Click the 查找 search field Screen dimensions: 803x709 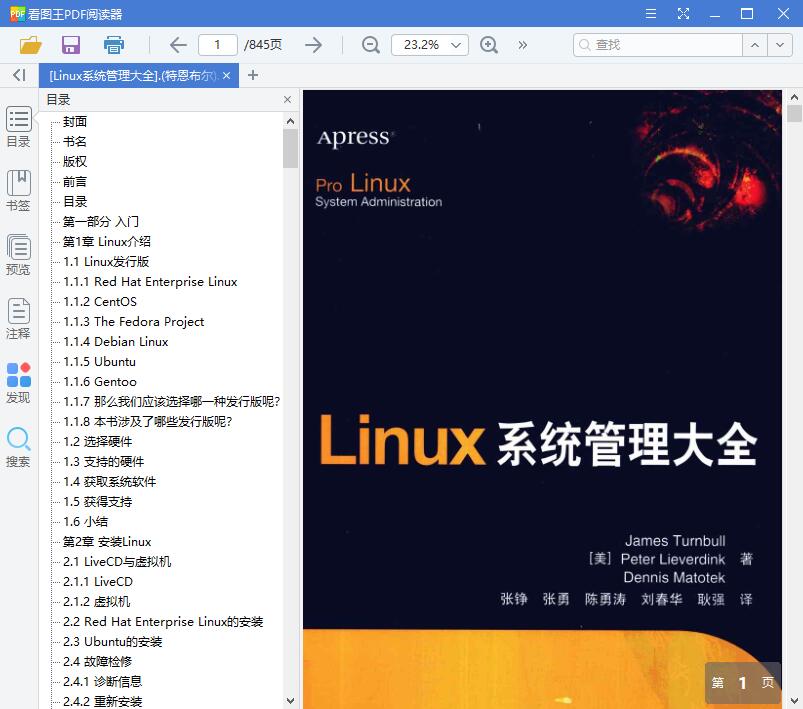coord(658,45)
